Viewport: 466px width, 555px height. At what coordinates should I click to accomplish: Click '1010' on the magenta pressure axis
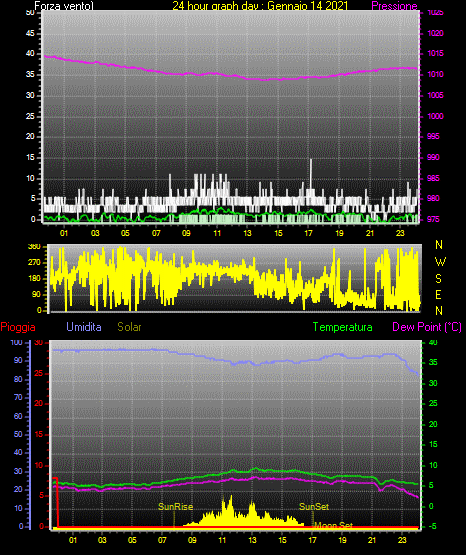[435, 74]
